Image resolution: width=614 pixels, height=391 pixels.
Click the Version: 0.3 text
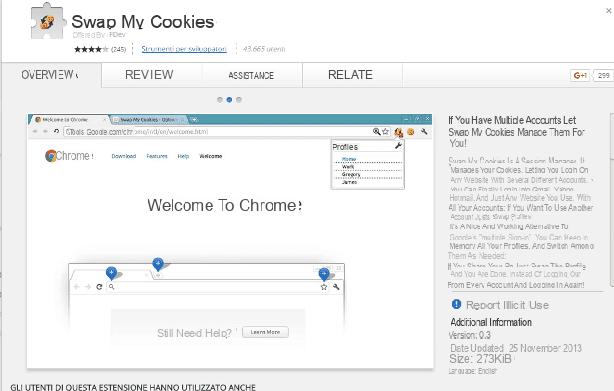click(x=470, y=335)
